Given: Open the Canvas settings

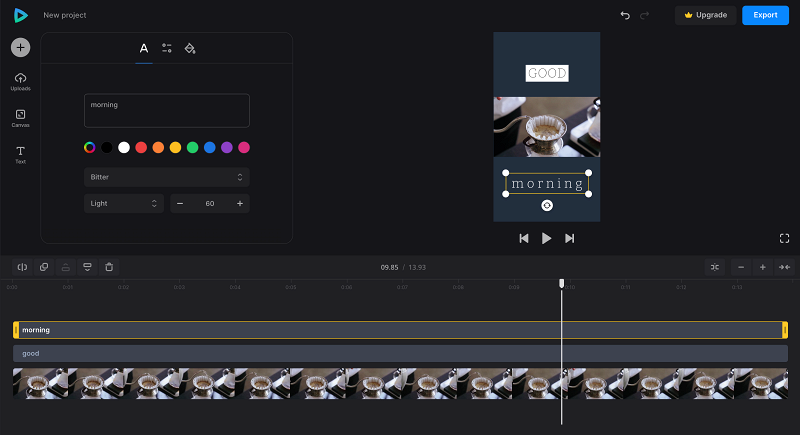Looking at the screenshot, I should click(20, 118).
